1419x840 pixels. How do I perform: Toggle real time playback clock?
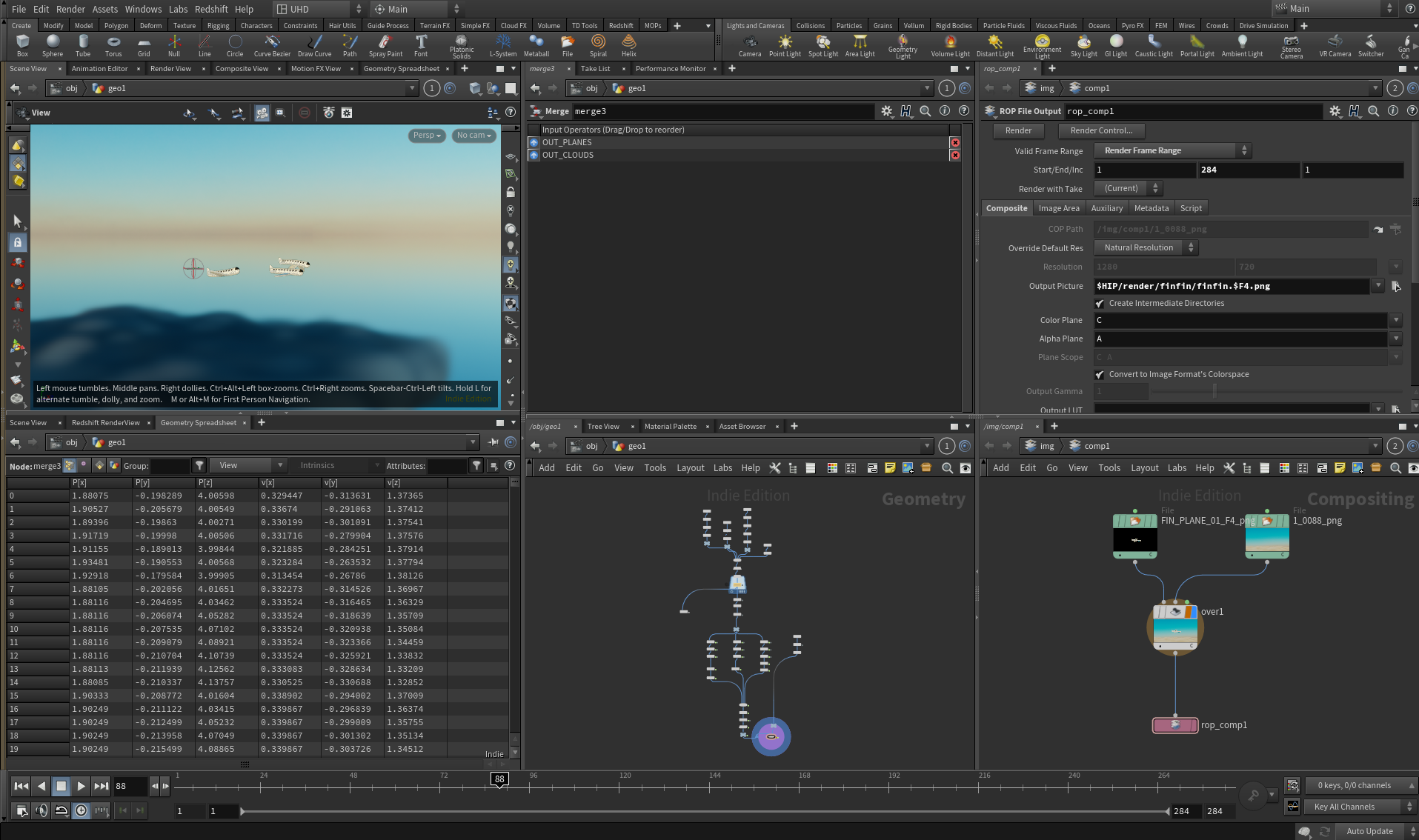[82, 810]
